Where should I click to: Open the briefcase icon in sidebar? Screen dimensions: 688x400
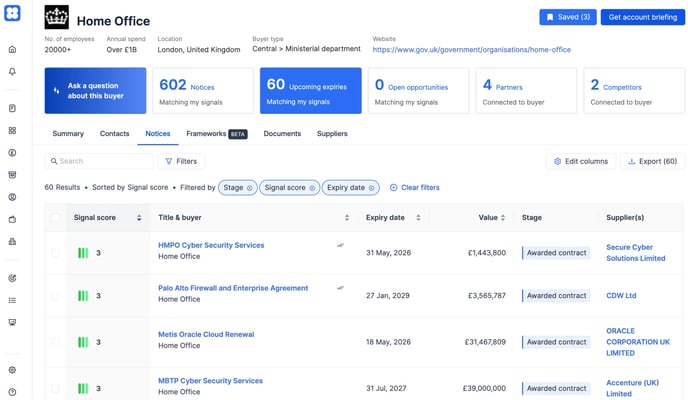12,219
